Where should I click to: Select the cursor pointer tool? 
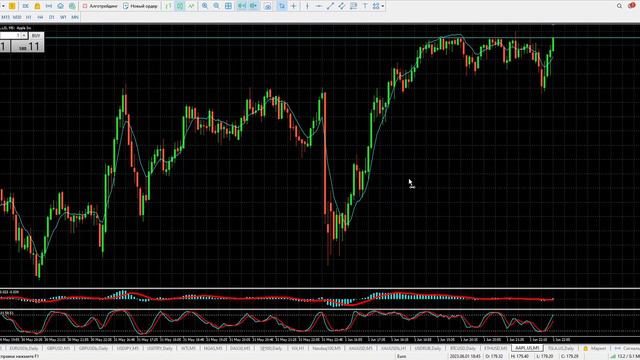click(x=282, y=6)
